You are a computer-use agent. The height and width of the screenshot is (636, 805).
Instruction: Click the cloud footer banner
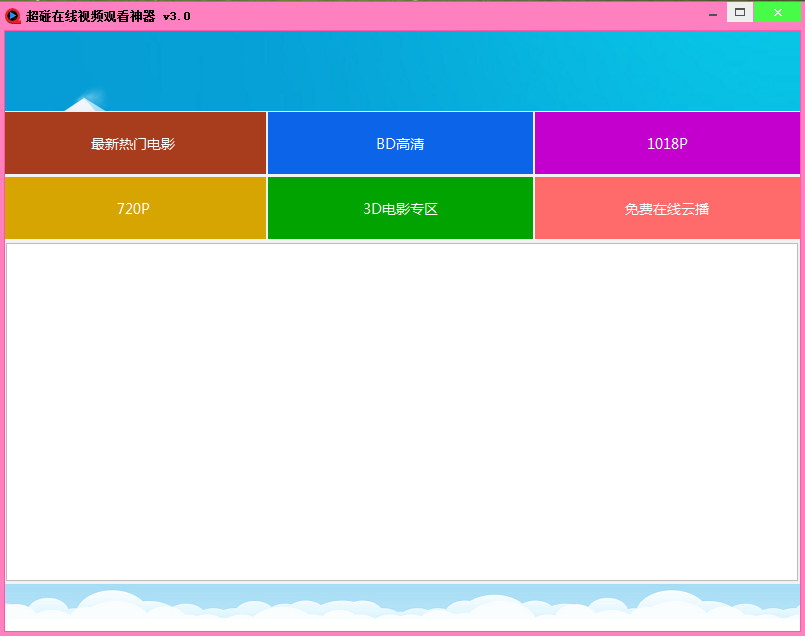[400, 607]
